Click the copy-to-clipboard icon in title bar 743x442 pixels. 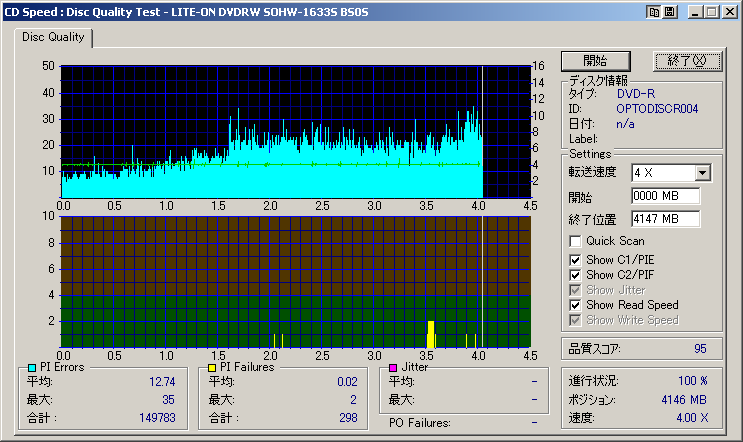point(654,12)
